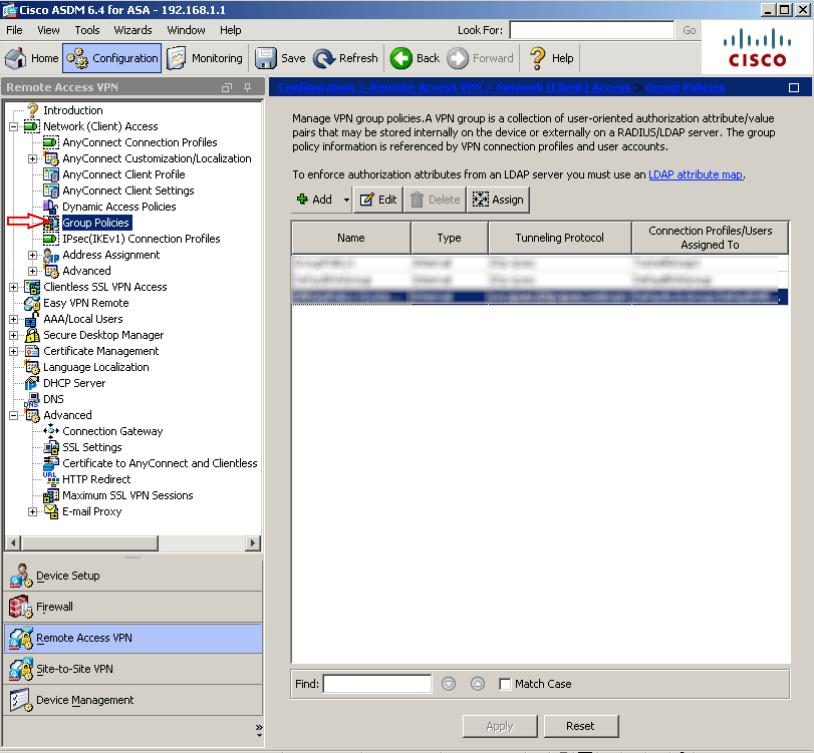Click the Connection Gateway icon

51,431
